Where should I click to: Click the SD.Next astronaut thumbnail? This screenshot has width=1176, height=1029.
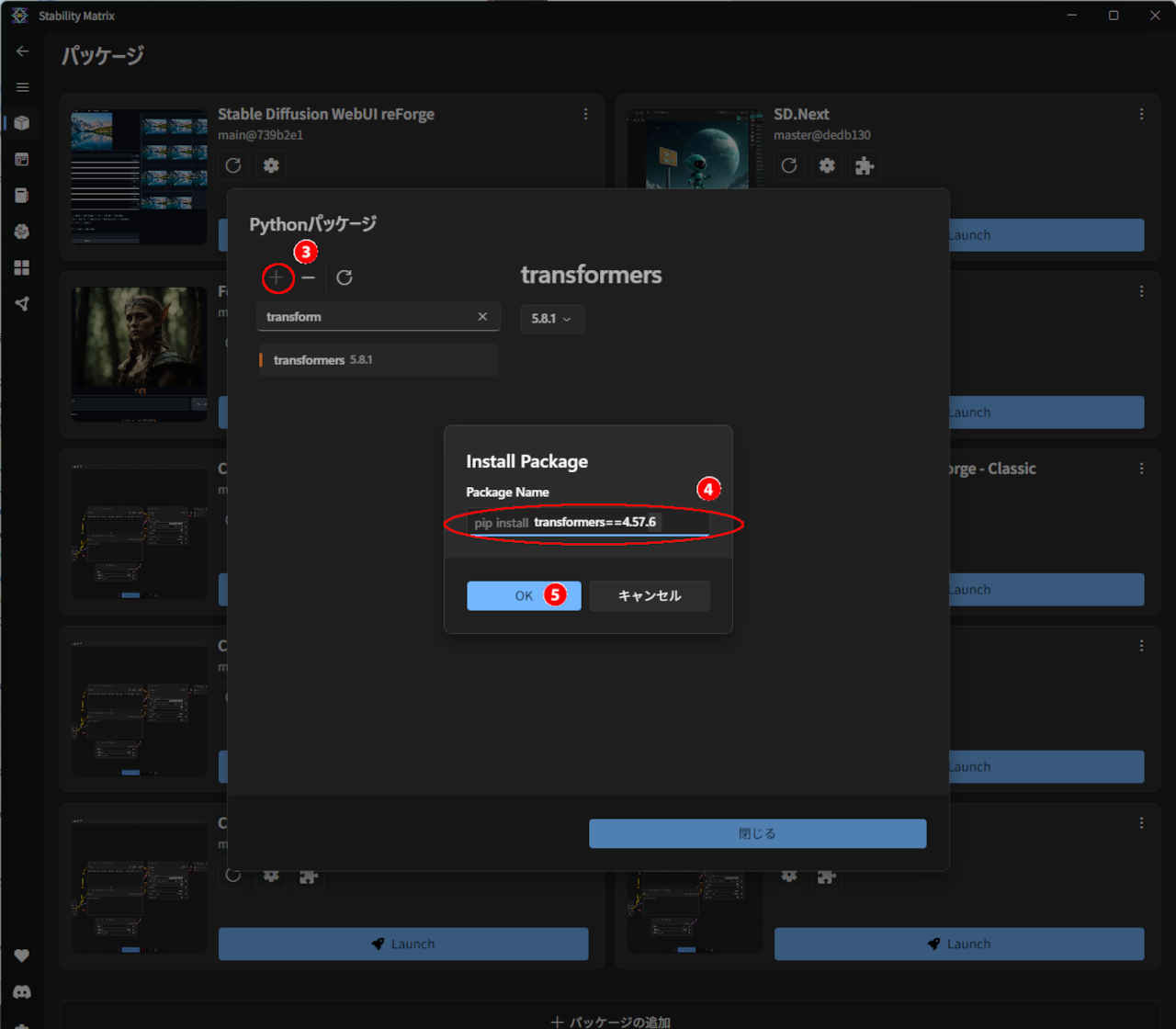pyautogui.click(x=695, y=149)
